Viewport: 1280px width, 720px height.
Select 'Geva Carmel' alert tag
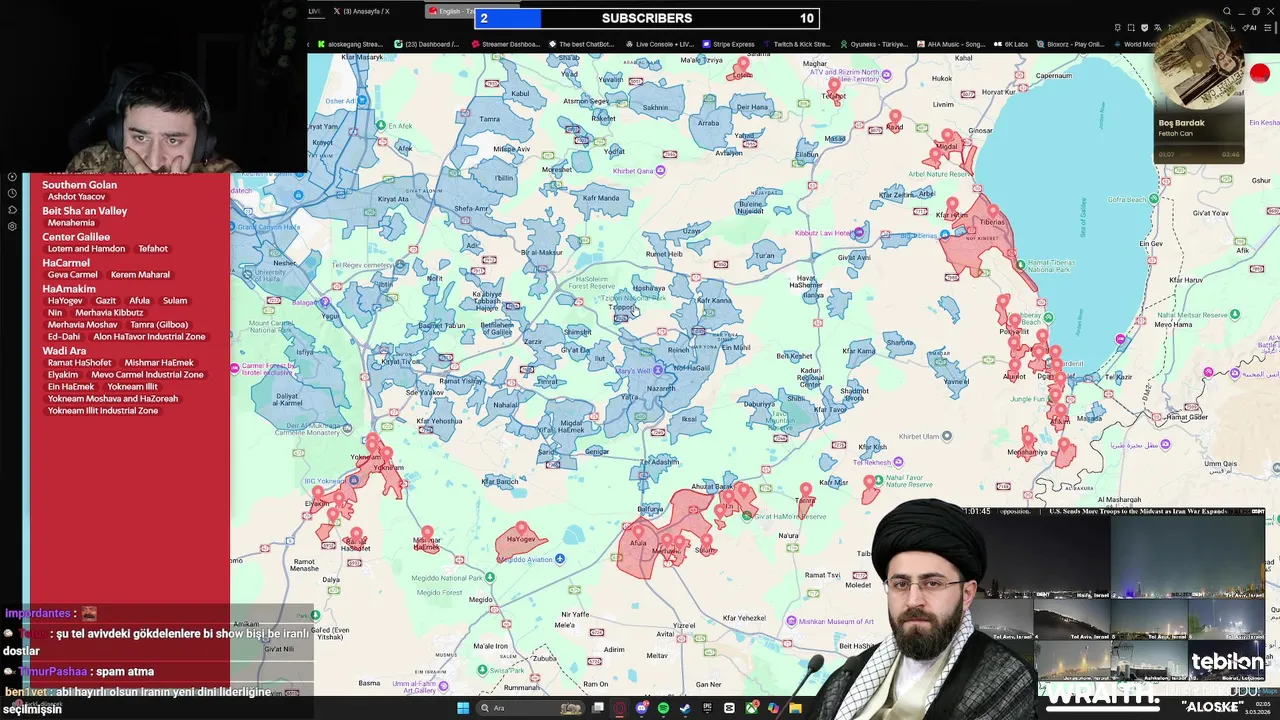[x=73, y=275]
